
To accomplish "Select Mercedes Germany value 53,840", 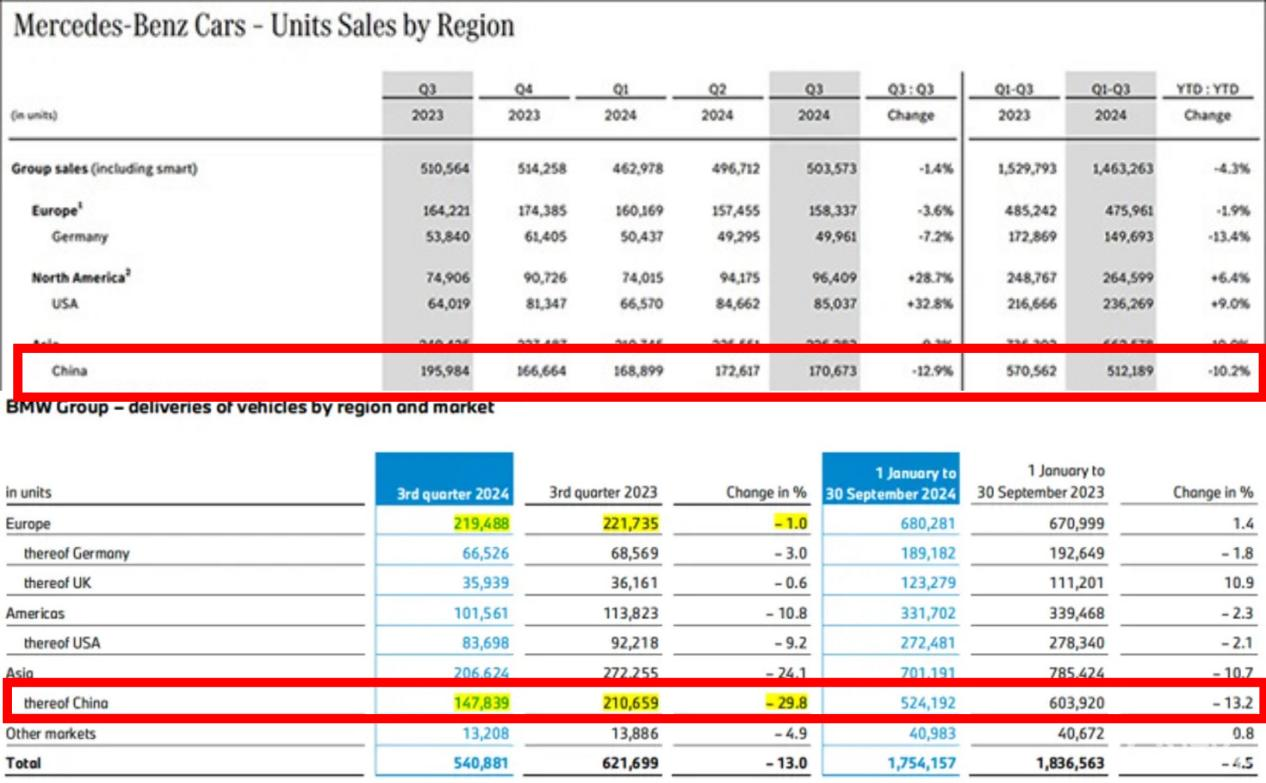I will 449,237.
